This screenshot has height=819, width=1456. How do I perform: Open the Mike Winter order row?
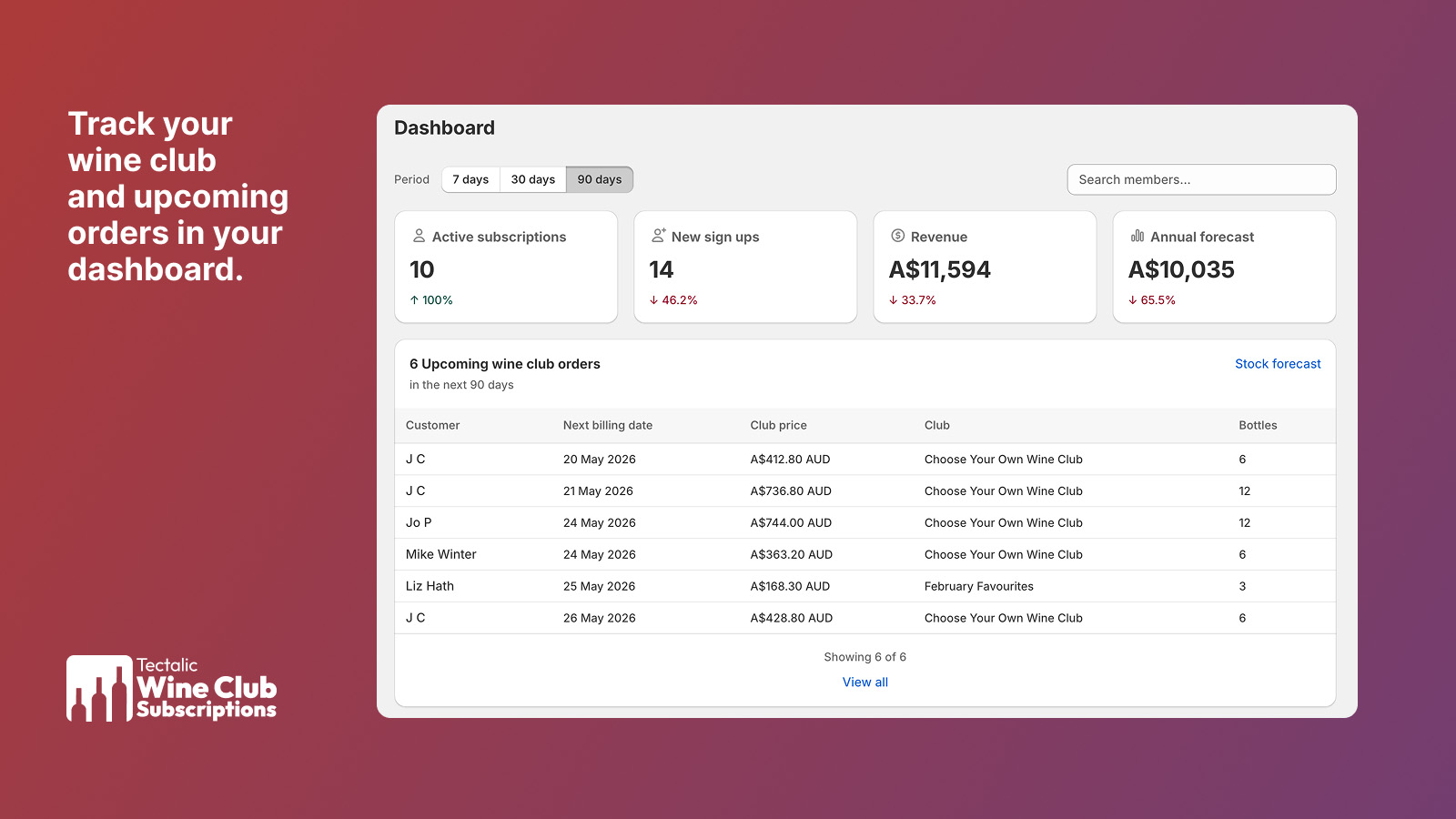point(441,554)
